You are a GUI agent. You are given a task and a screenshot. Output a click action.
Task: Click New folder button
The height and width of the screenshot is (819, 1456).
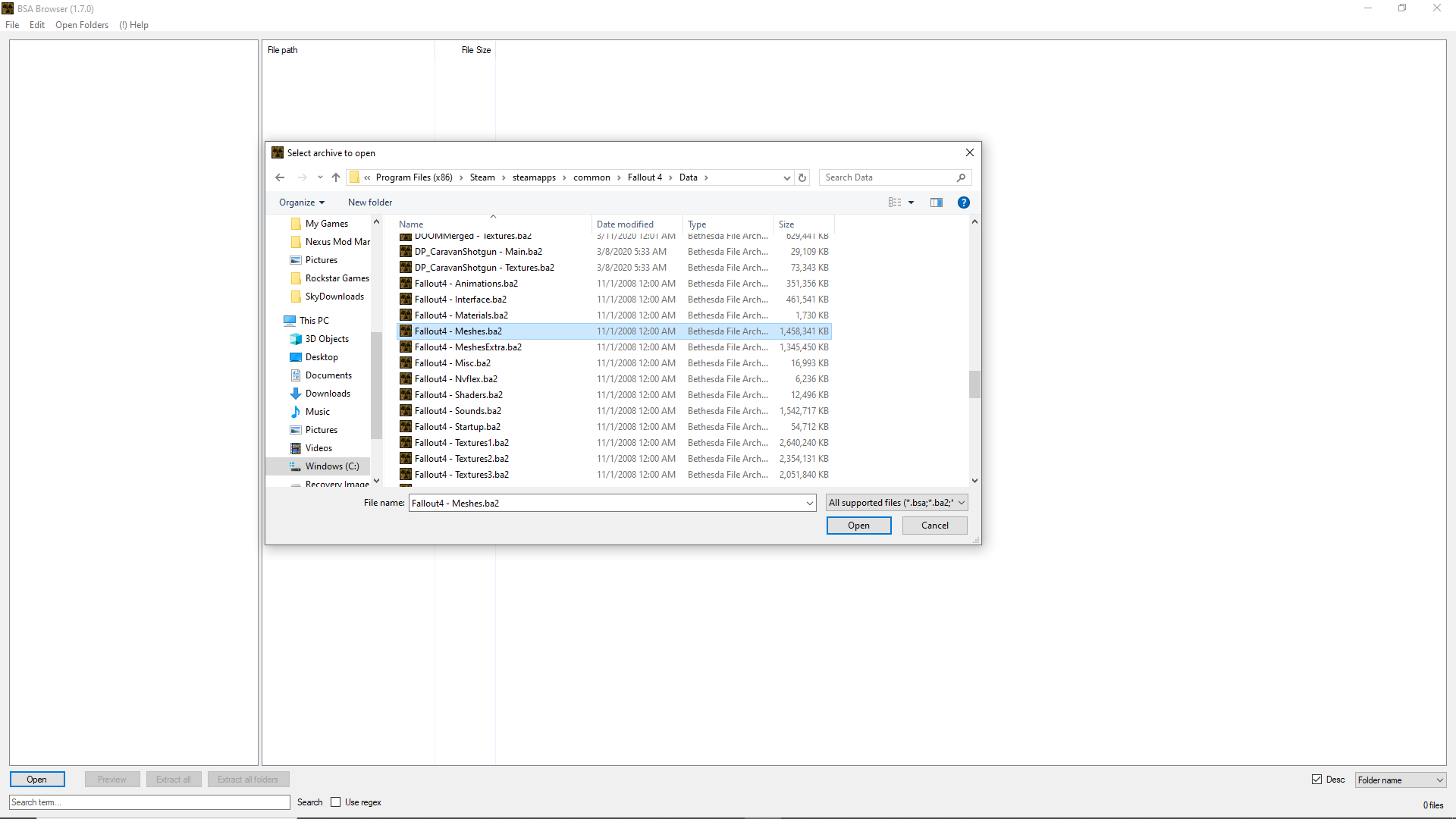point(370,202)
